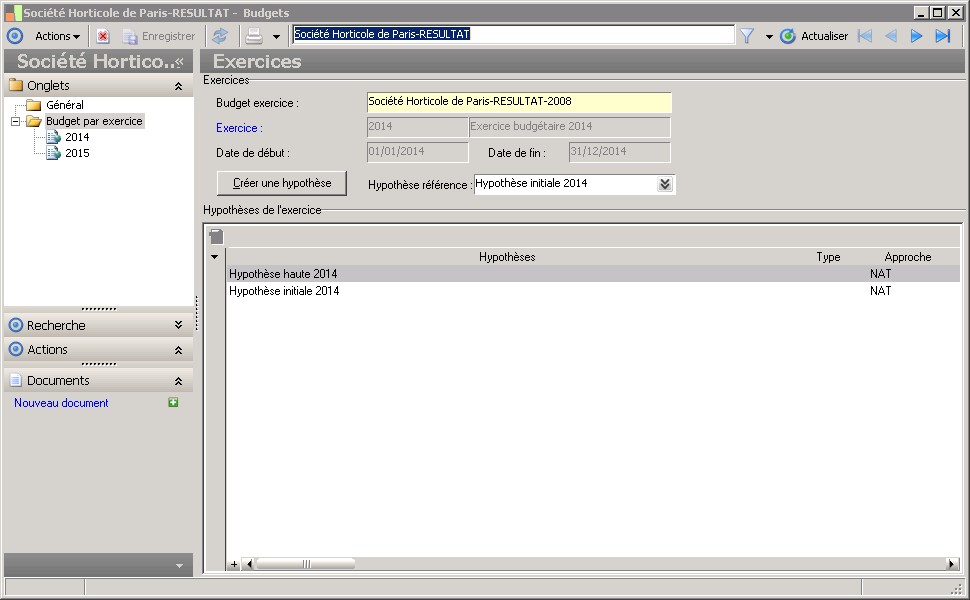The image size is (970, 600).
Task: Click the Nouveau document link
Action: point(61,403)
